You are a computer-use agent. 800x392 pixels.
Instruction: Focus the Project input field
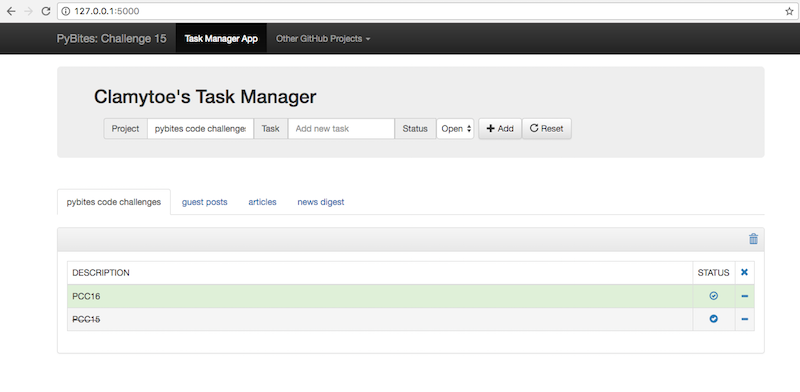[201, 129]
